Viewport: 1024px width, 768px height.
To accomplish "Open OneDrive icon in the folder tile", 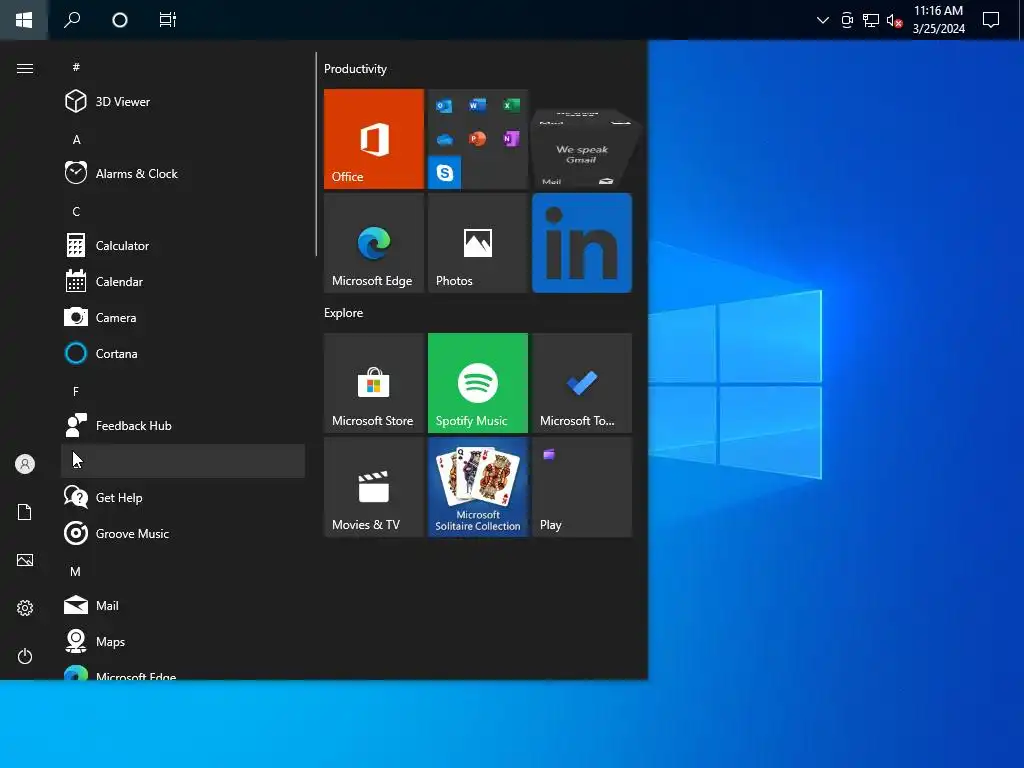I will click(444, 138).
